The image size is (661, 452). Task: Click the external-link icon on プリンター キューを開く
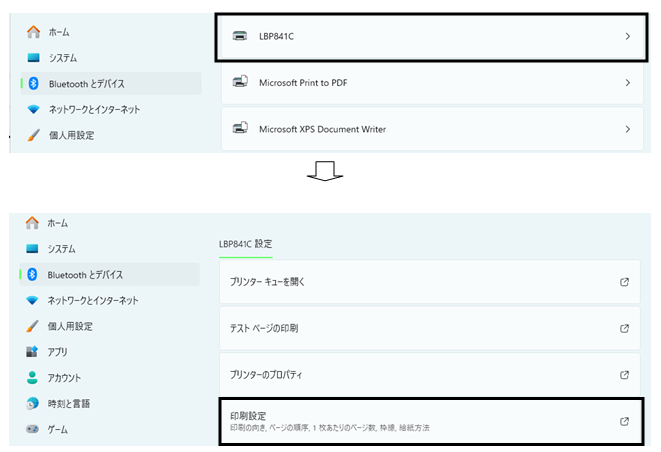pos(625,282)
